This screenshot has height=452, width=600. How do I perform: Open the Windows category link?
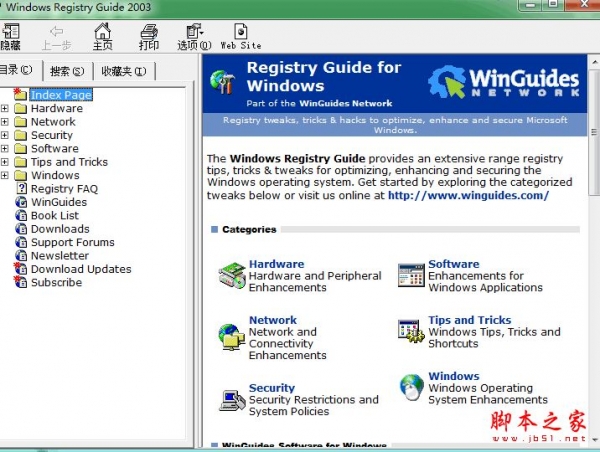pos(454,376)
